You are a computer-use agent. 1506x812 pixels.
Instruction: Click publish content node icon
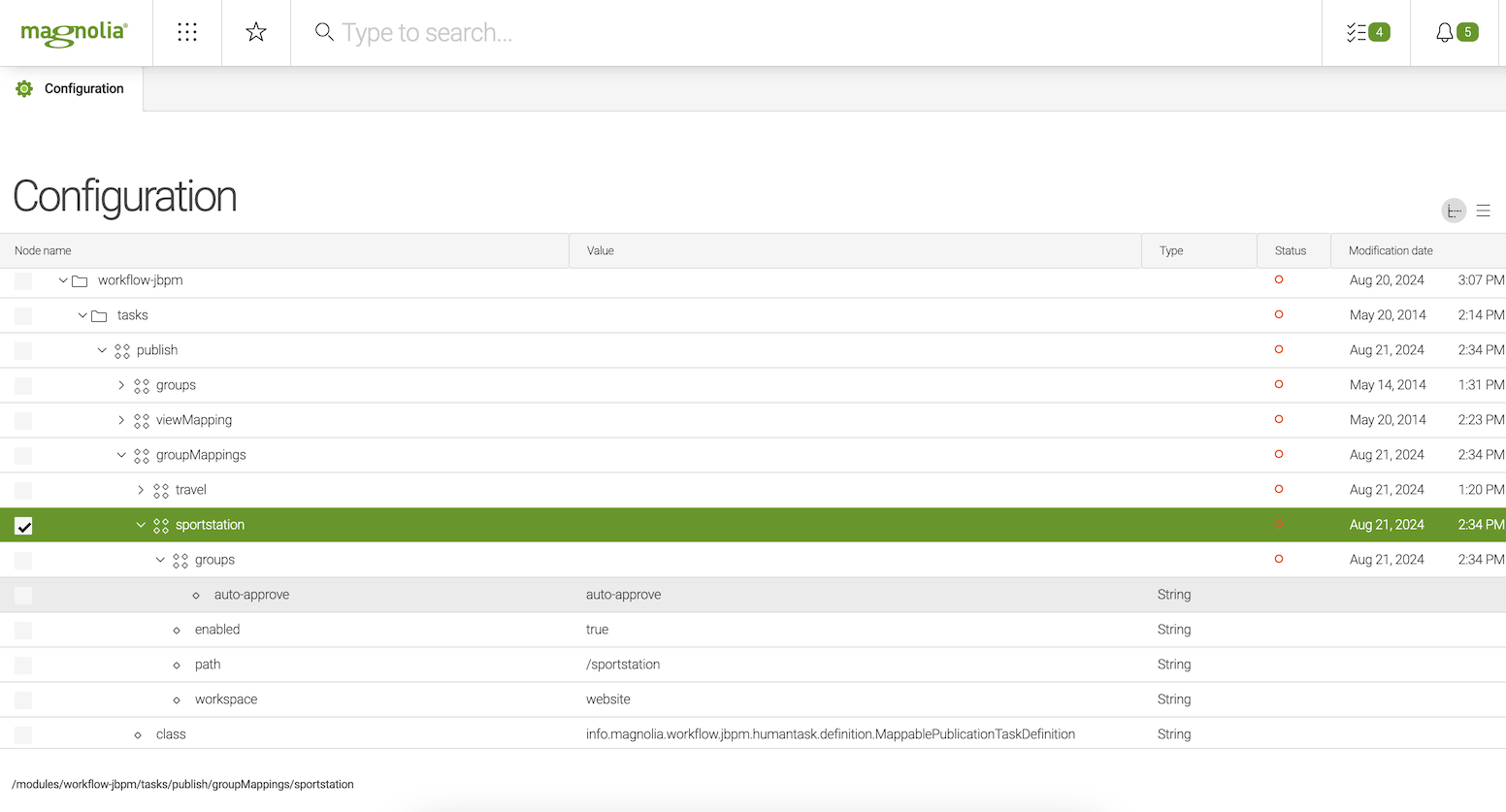122,351
